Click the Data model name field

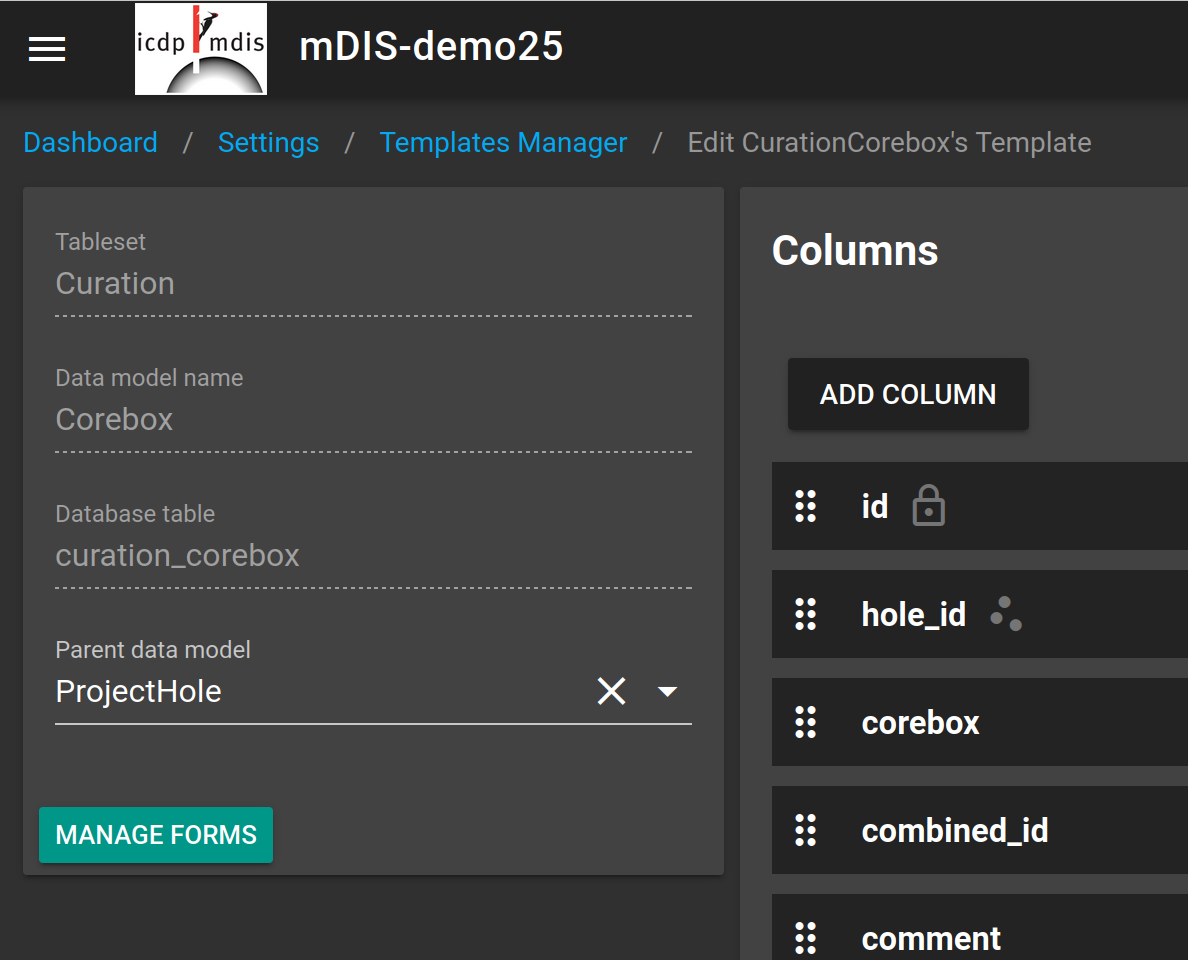coord(373,420)
